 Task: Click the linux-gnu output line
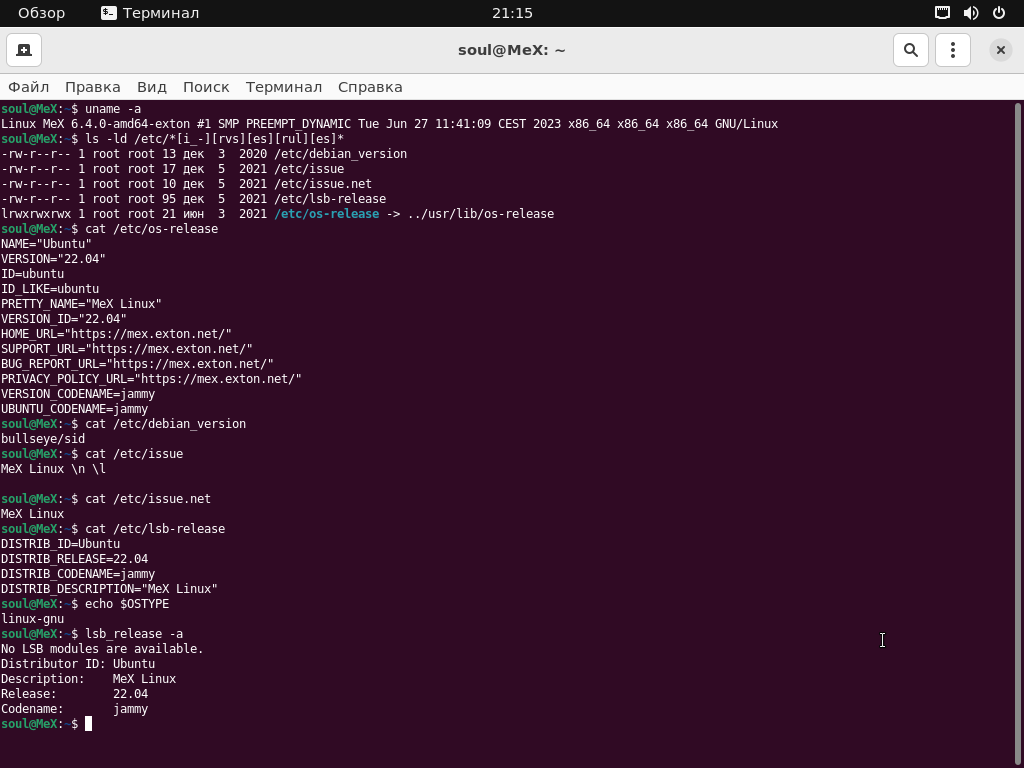[x=32, y=620]
